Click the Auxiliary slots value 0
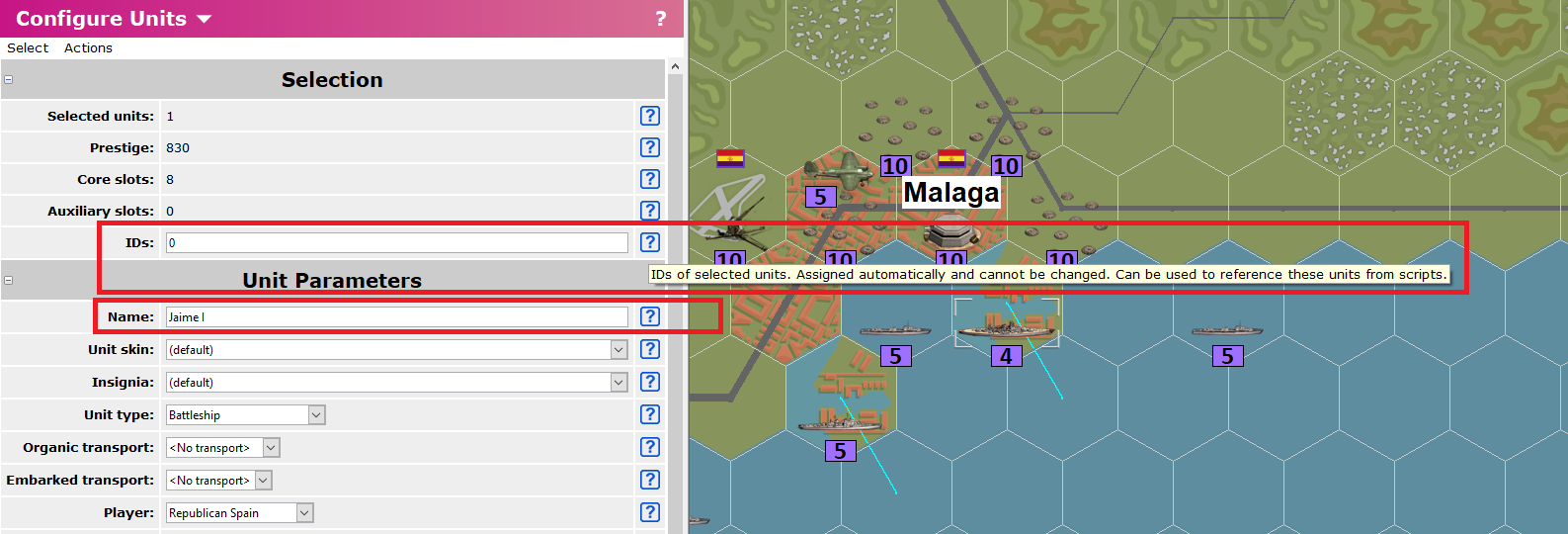Screen dimensions: 1568x534 [170, 211]
